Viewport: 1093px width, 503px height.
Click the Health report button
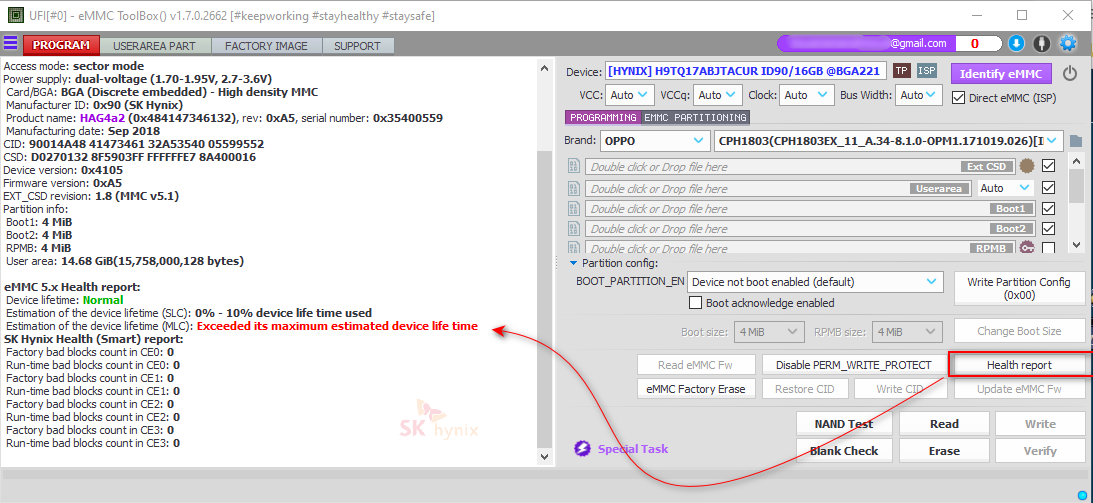[x=1018, y=365]
